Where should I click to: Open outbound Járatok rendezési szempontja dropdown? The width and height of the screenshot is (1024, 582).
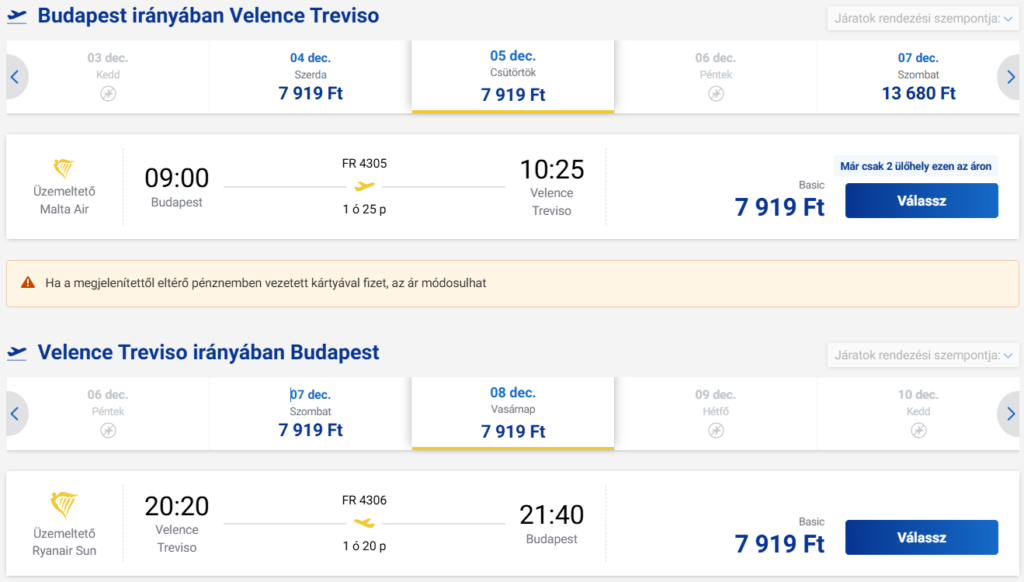point(923,18)
